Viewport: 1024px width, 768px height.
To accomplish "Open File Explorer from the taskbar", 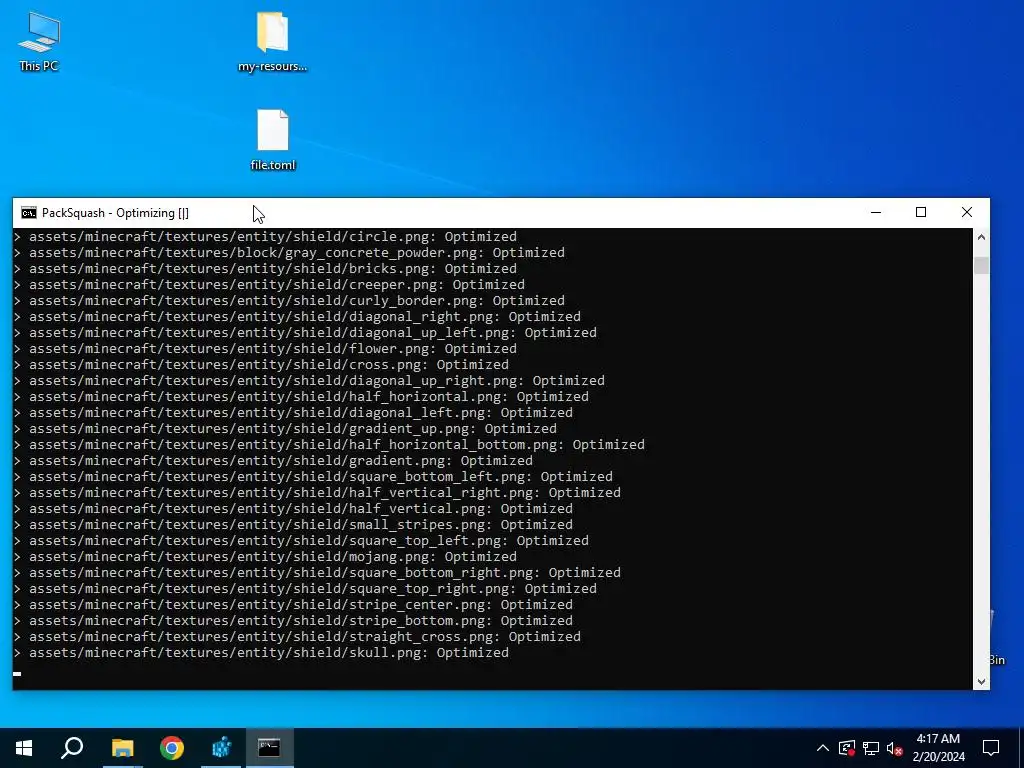I will click(x=122, y=748).
